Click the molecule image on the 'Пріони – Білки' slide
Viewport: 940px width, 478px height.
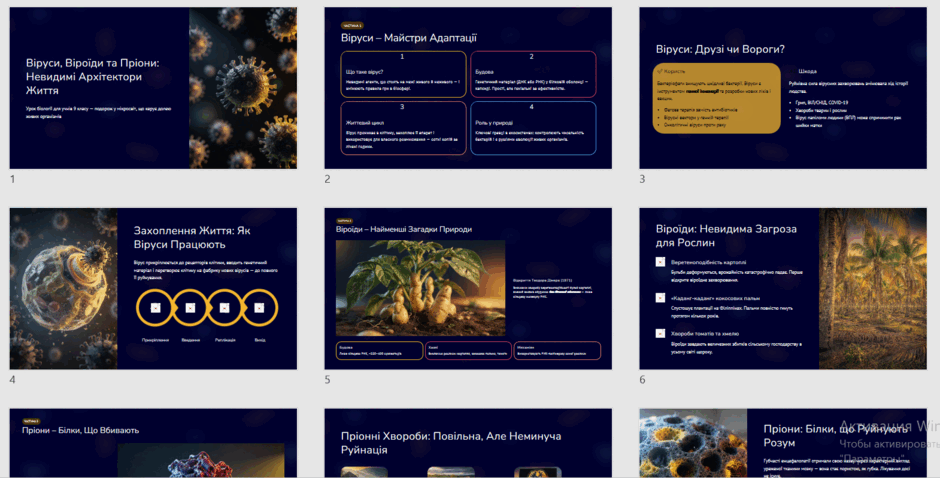(201, 461)
